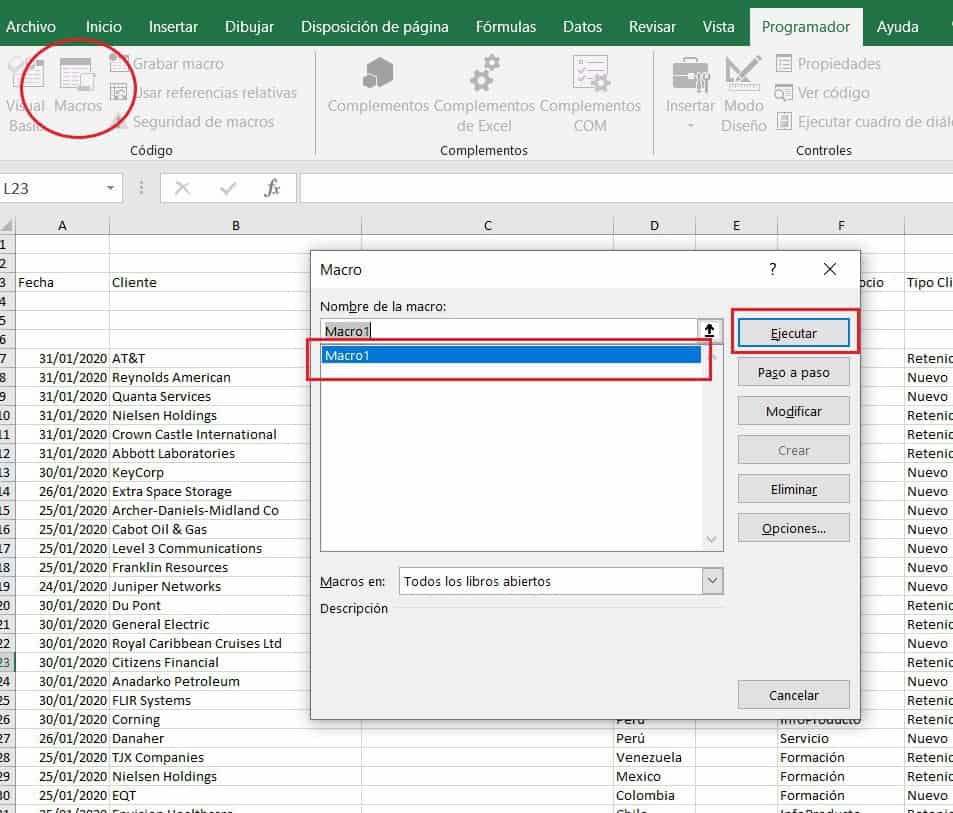Viewport: 953px width, 813px height.
Task: Click the Opciones... button
Action: point(793,528)
